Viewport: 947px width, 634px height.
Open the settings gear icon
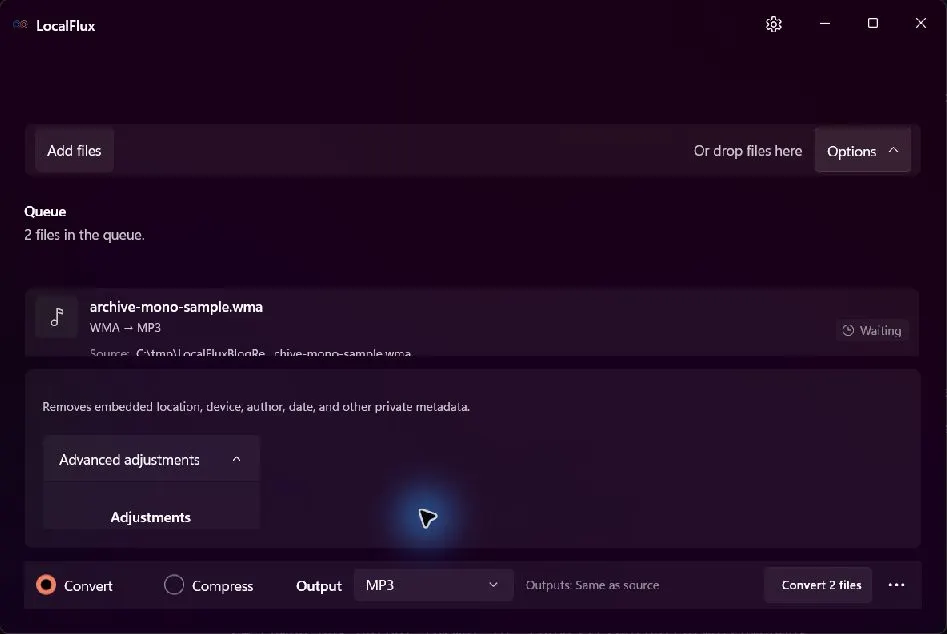[x=774, y=24]
